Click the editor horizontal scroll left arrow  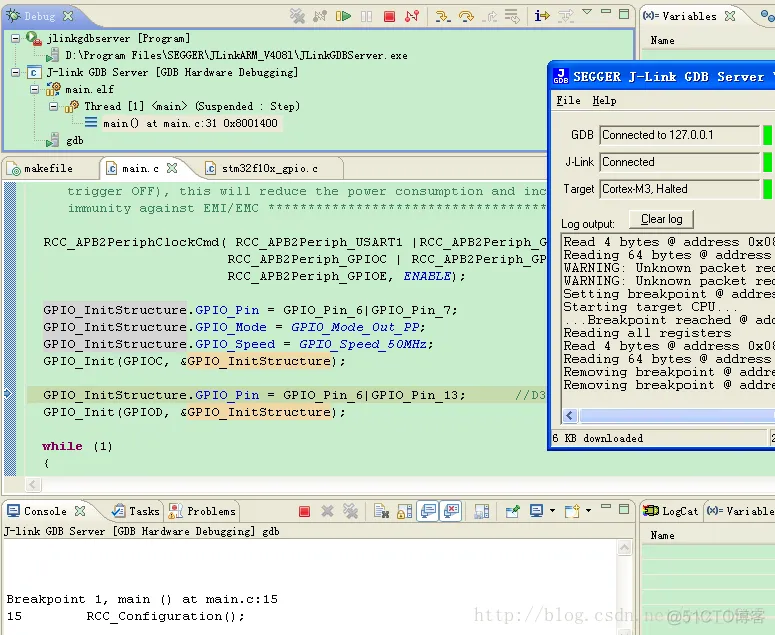pyautogui.click(x=33, y=484)
